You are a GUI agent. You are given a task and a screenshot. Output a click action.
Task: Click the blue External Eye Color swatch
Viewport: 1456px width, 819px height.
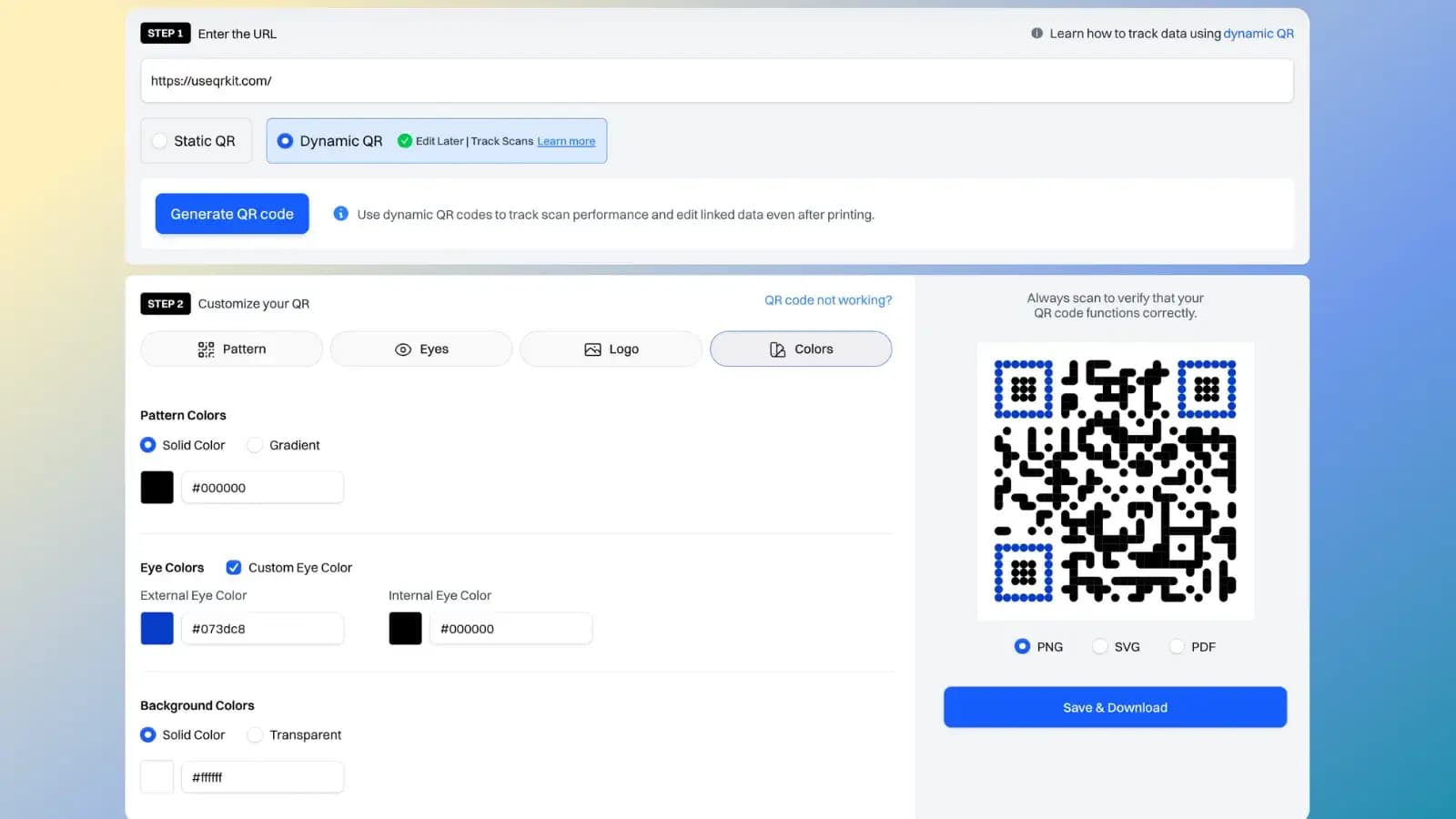(157, 628)
